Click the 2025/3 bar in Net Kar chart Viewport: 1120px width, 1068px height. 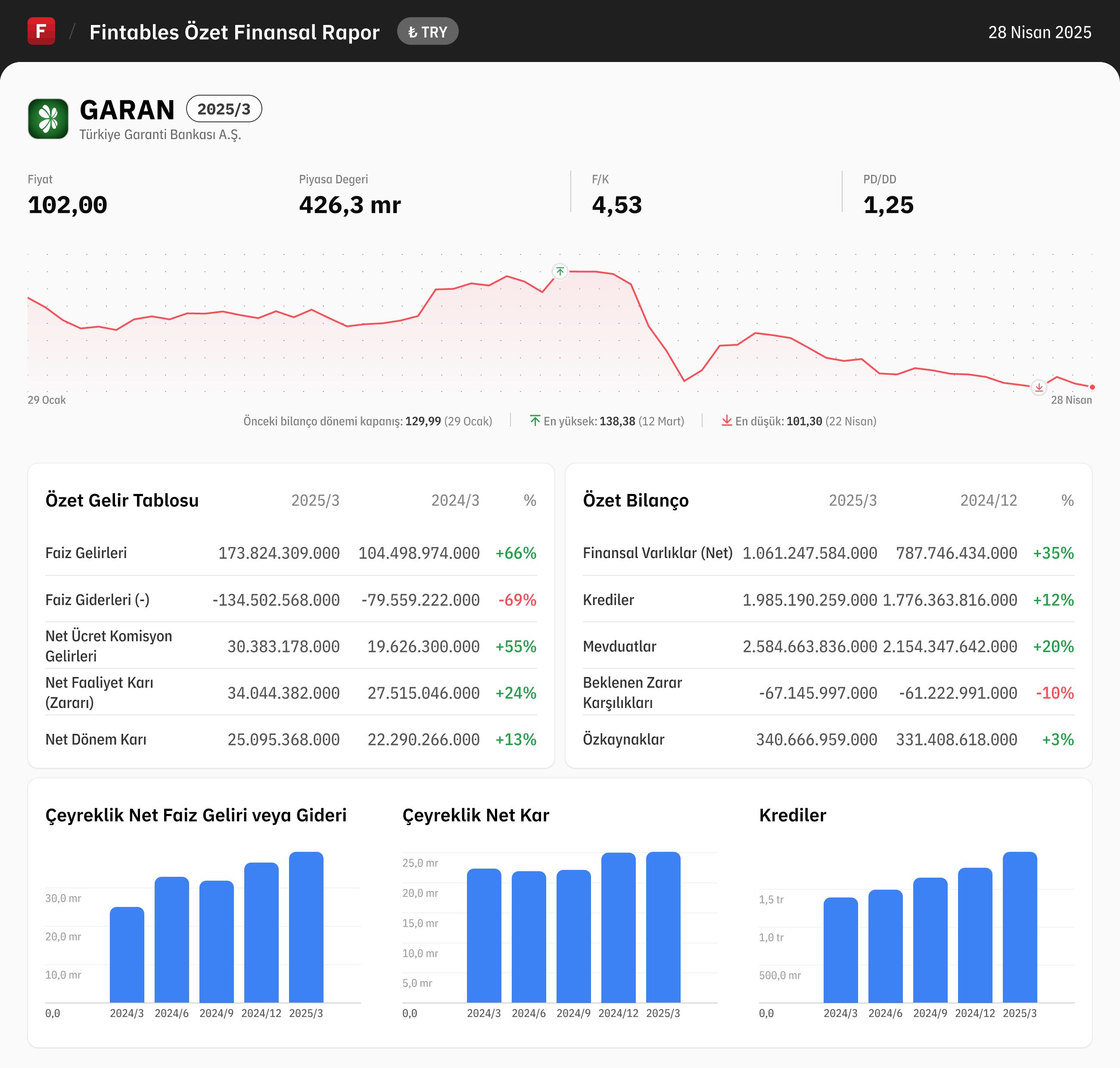(x=663, y=927)
